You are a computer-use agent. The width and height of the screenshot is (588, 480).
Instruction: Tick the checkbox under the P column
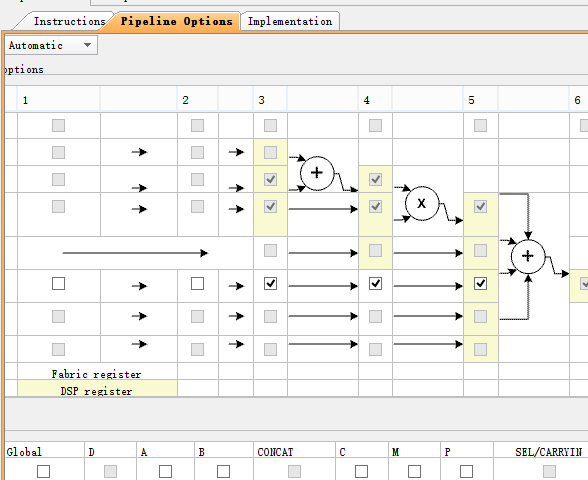pyautogui.click(x=466, y=471)
